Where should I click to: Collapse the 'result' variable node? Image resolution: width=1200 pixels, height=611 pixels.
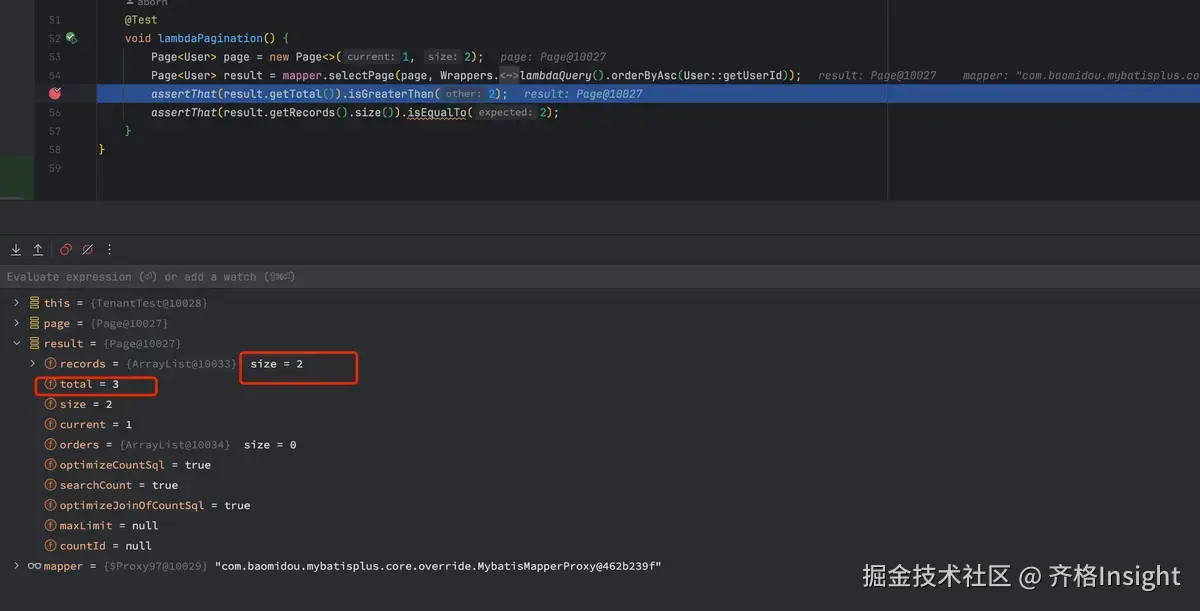pos(16,343)
